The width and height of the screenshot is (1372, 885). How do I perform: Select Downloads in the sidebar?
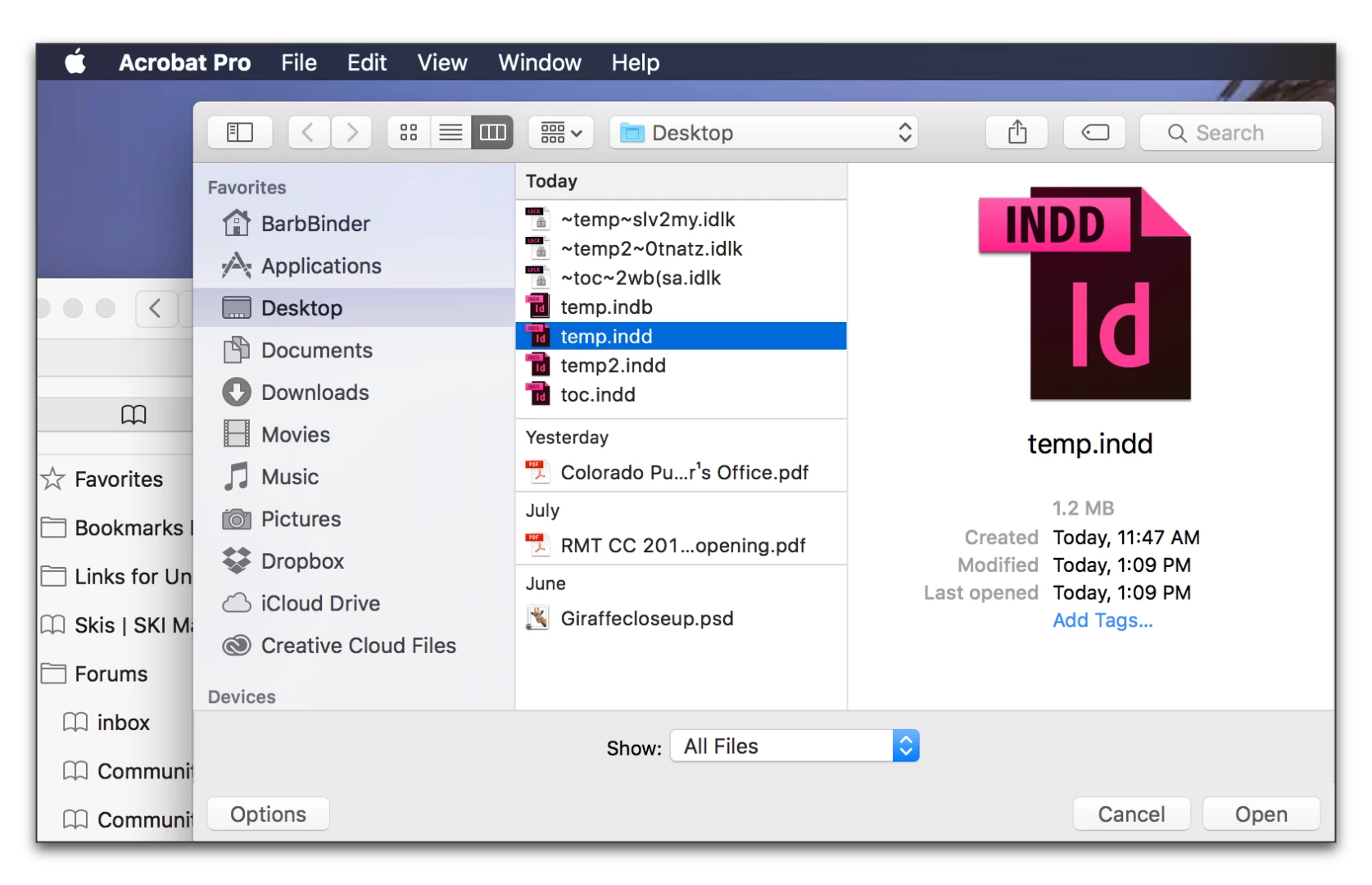click(x=354, y=393)
